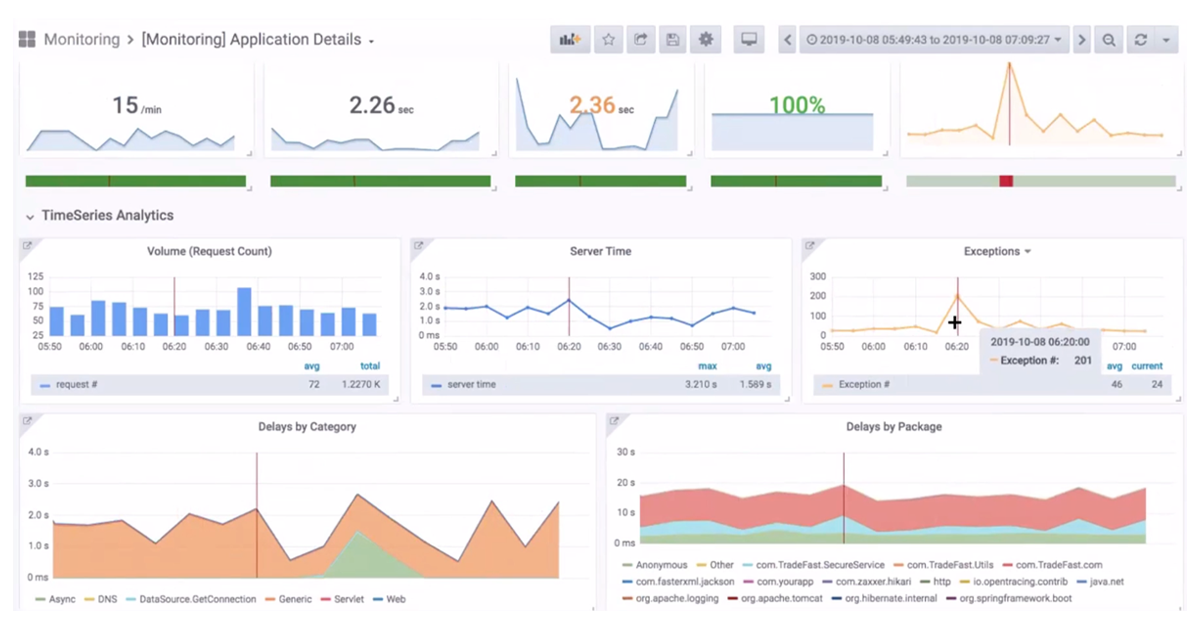Open the Application Details dashboard picker

click(258, 40)
